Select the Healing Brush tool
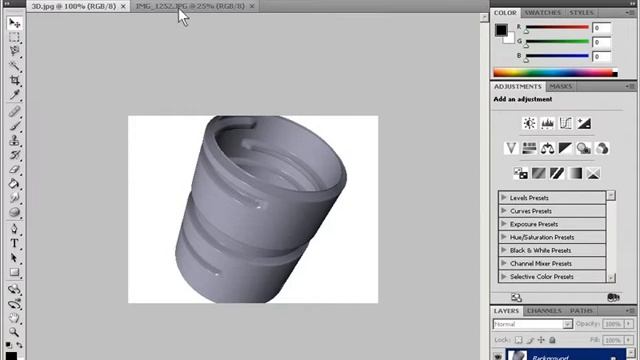The height and width of the screenshot is (360, 640). click(x=14, y=111)
